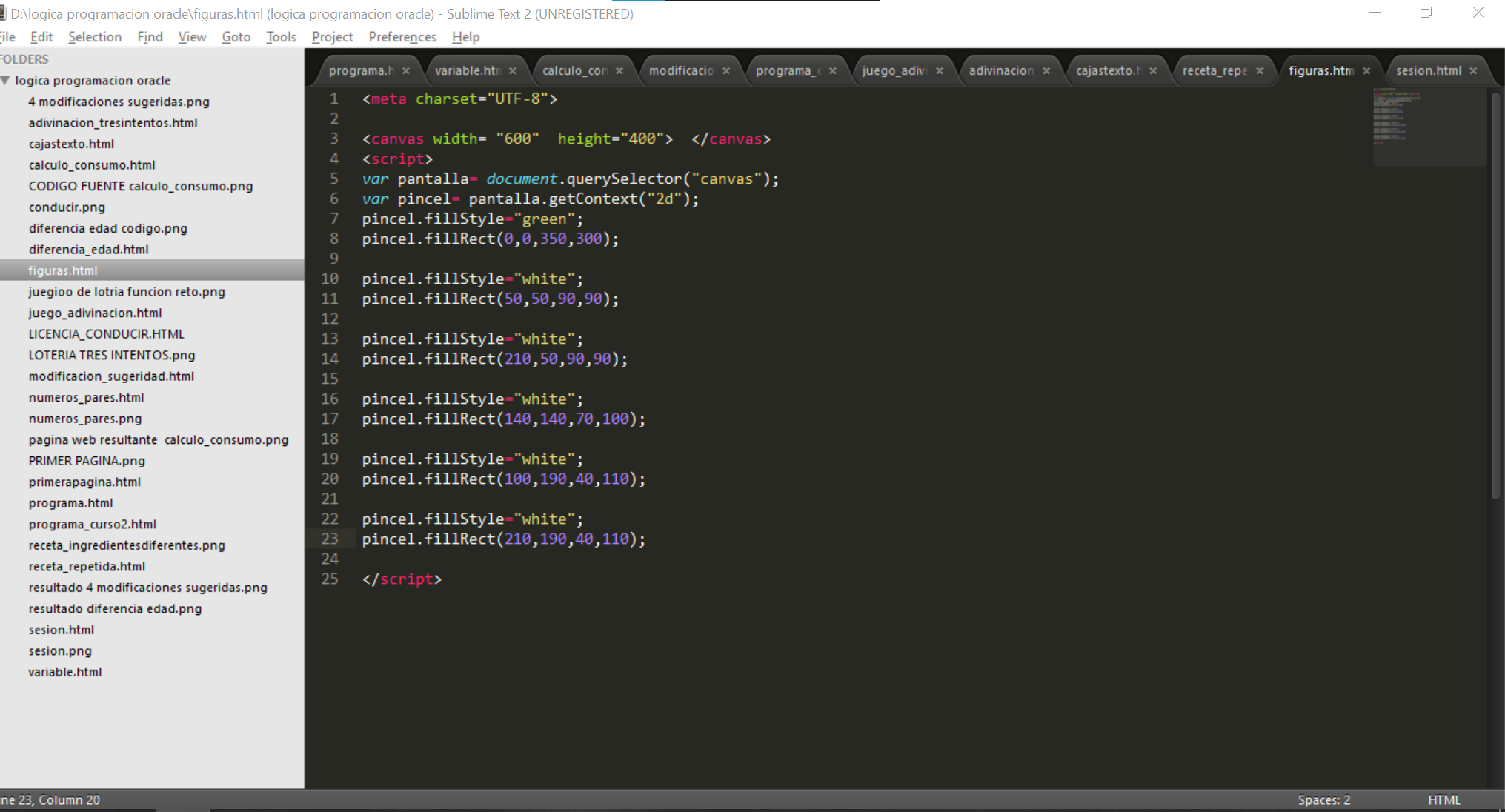Open primerapagina.html from sidebar

pos(84,482)
